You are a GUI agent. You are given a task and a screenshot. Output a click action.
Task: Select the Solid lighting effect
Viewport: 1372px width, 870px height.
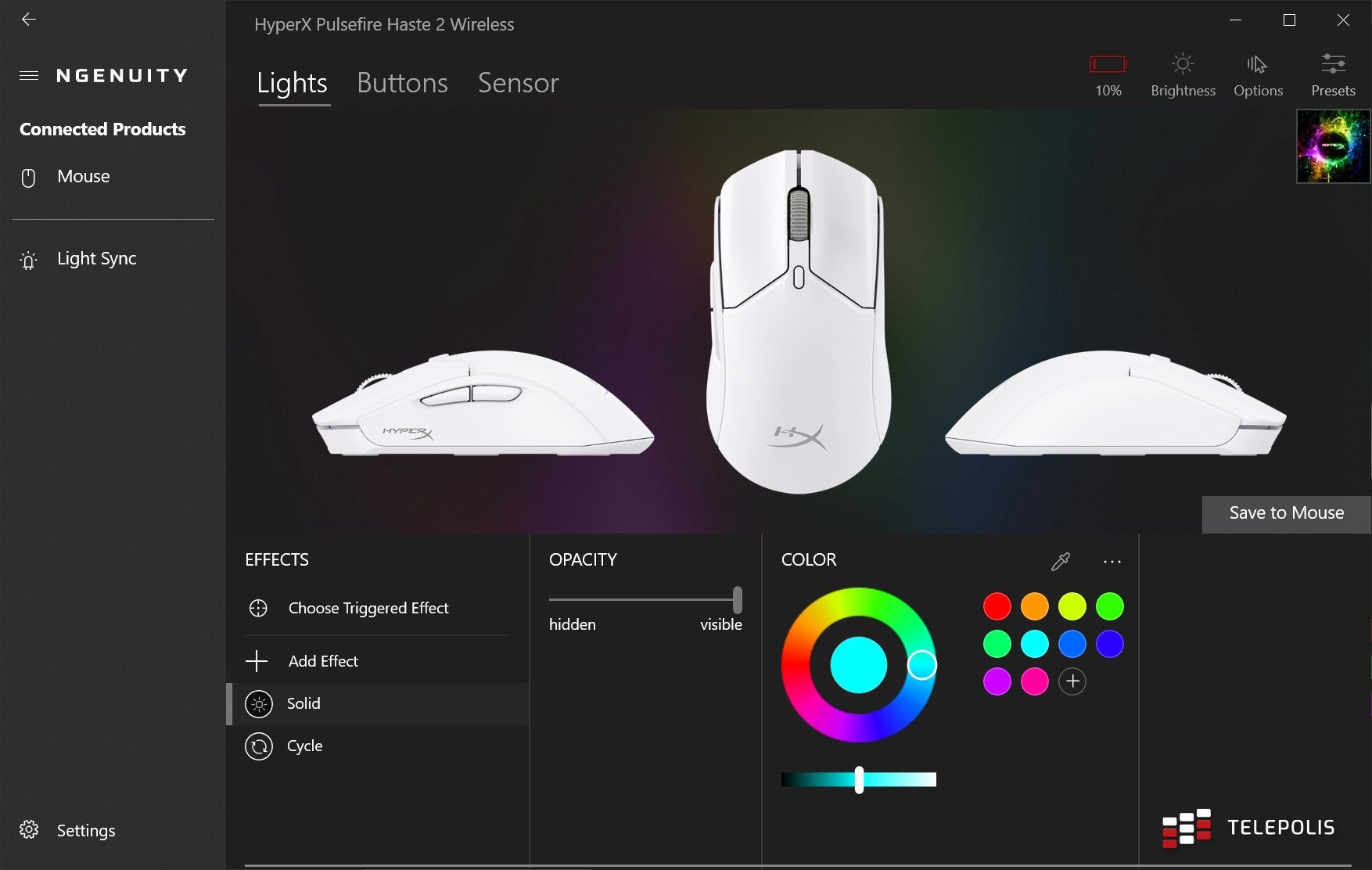tap(377, 703)
